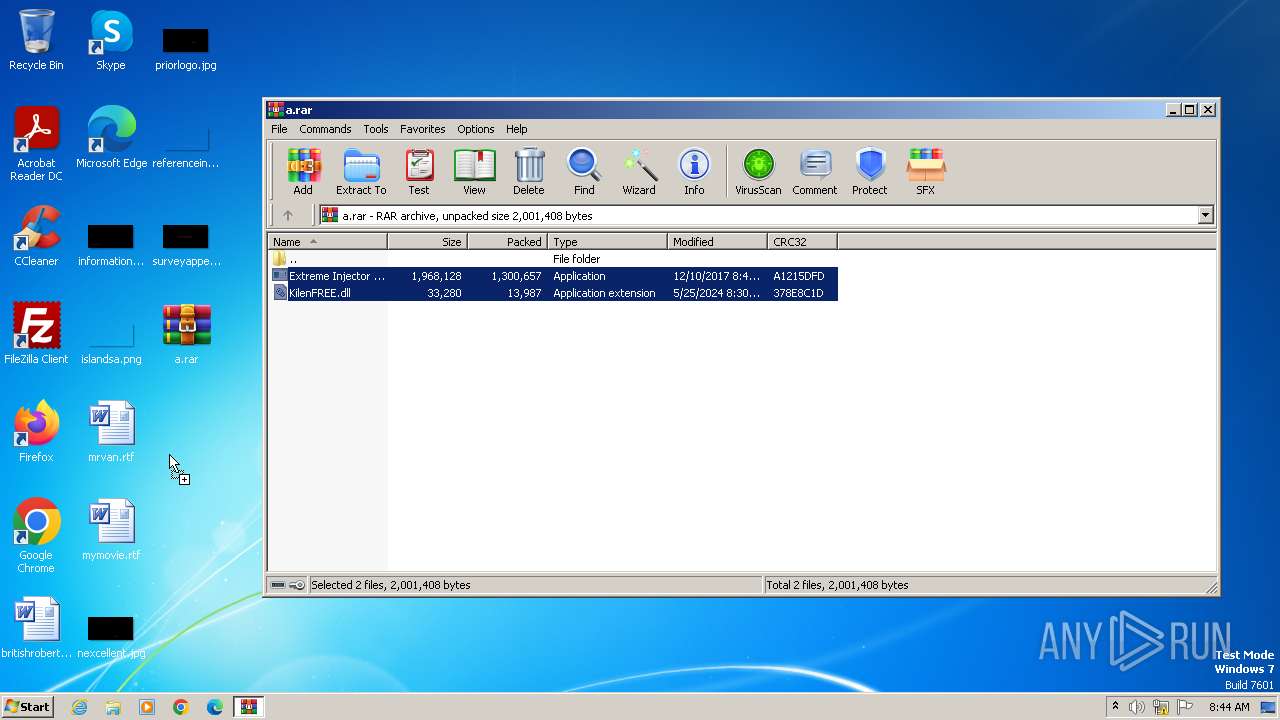1280x720 pixels.
Task: Open the Help menu
Action: pyautogui.click(x=517, y=129)
